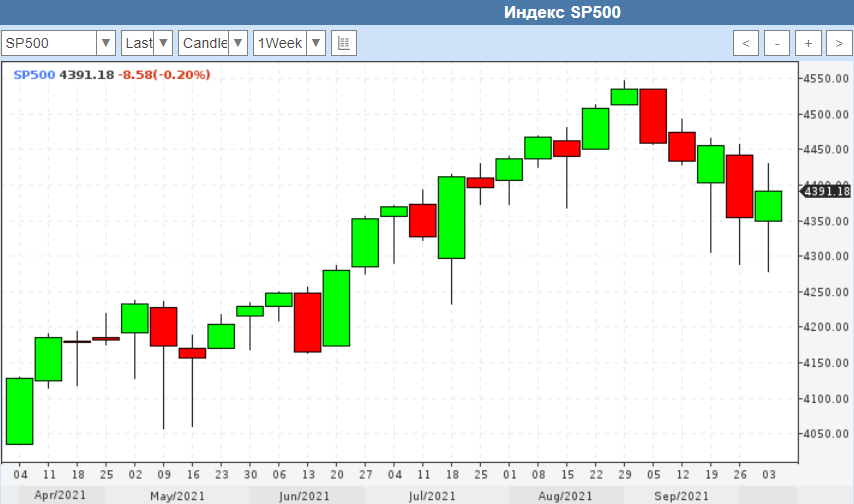Open the data table view icon
854x504 pixels.
click(x=343, y=43)
